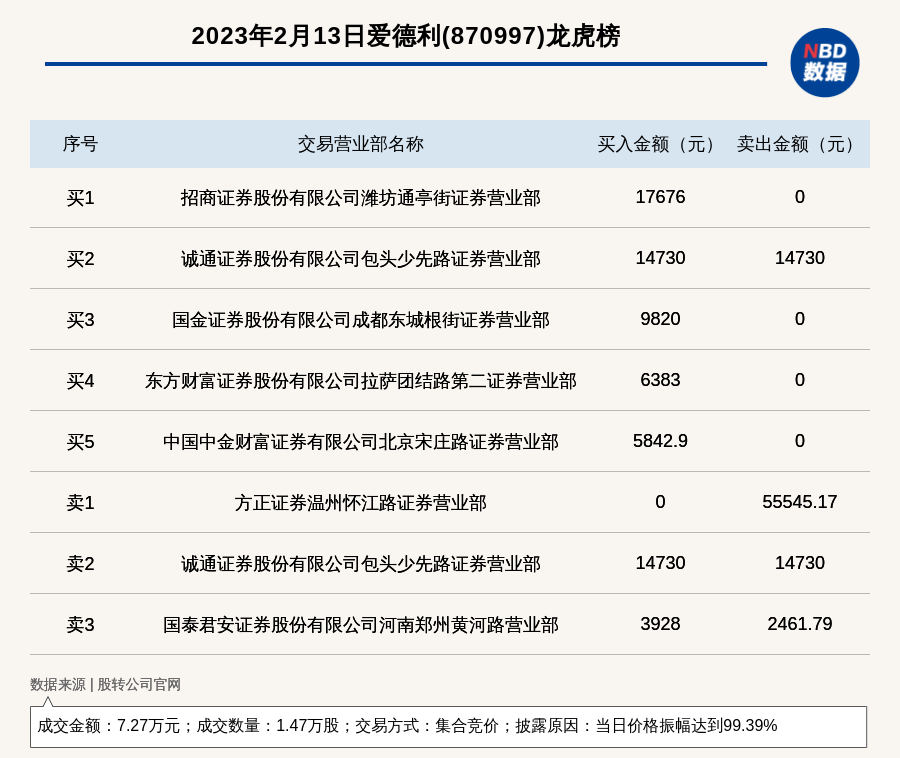This screenshot has height=758, width=900.
Task: Click 诚通证券 包头少先路 name in 买2 row
Action: click(360, 259)
